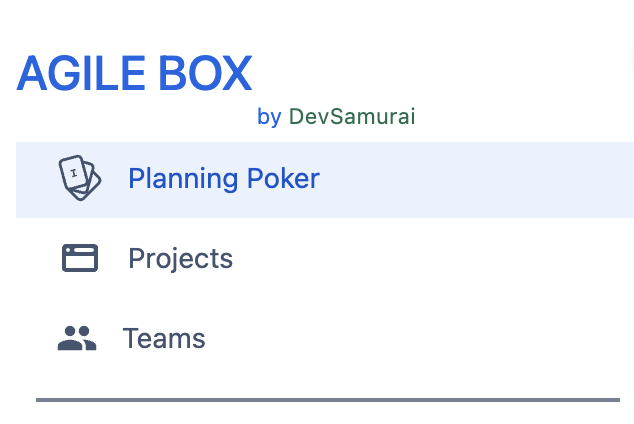Screen dimensions: 634x424
Task: Click the "Teams" text label
Action: [x=164, y=339]
